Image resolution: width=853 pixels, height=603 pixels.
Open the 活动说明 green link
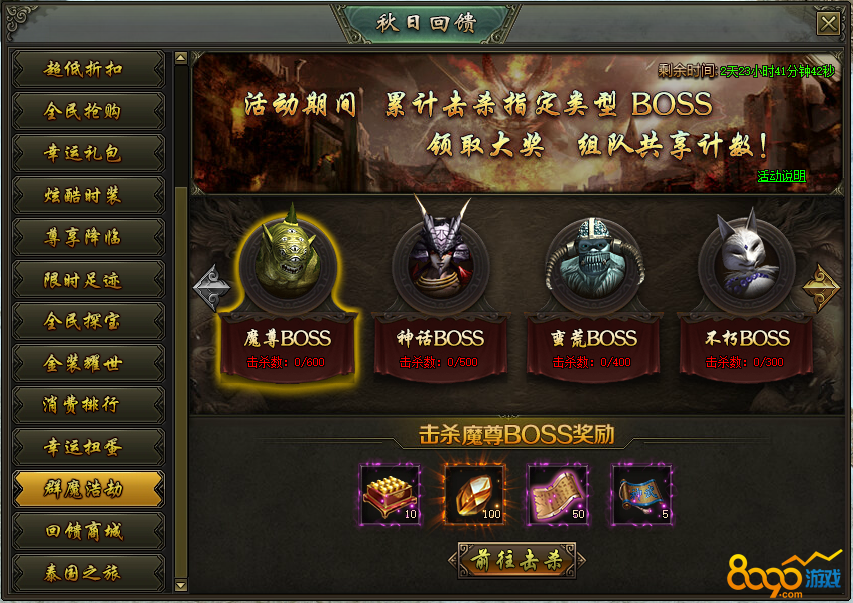click(781, 176)
